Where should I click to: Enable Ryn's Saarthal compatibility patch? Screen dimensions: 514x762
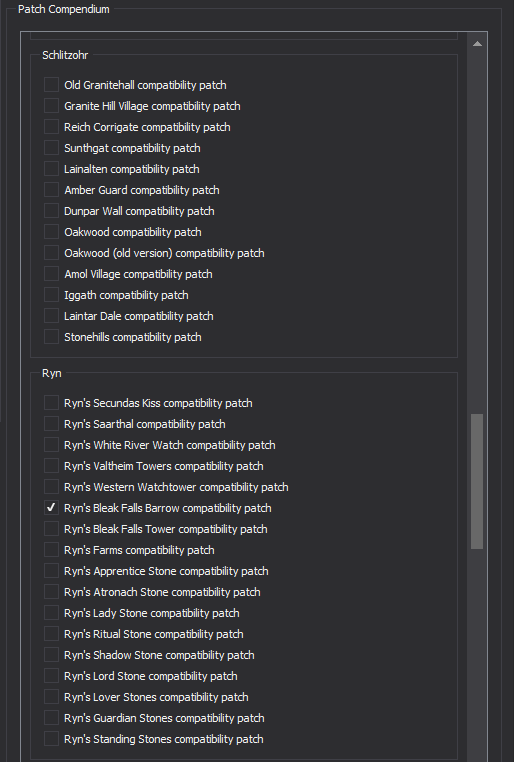51,423
